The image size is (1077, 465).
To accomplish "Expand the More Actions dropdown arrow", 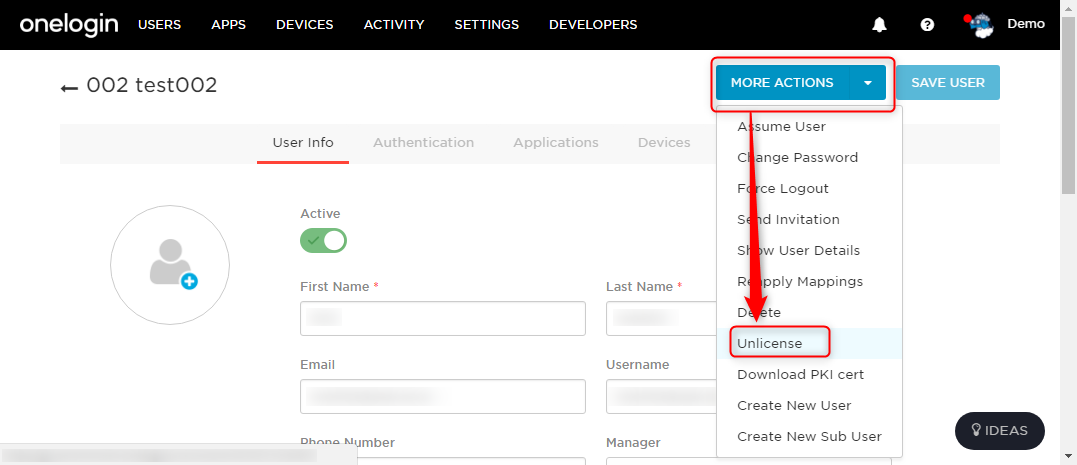I will pyautogui.click(x=868, y=82).
